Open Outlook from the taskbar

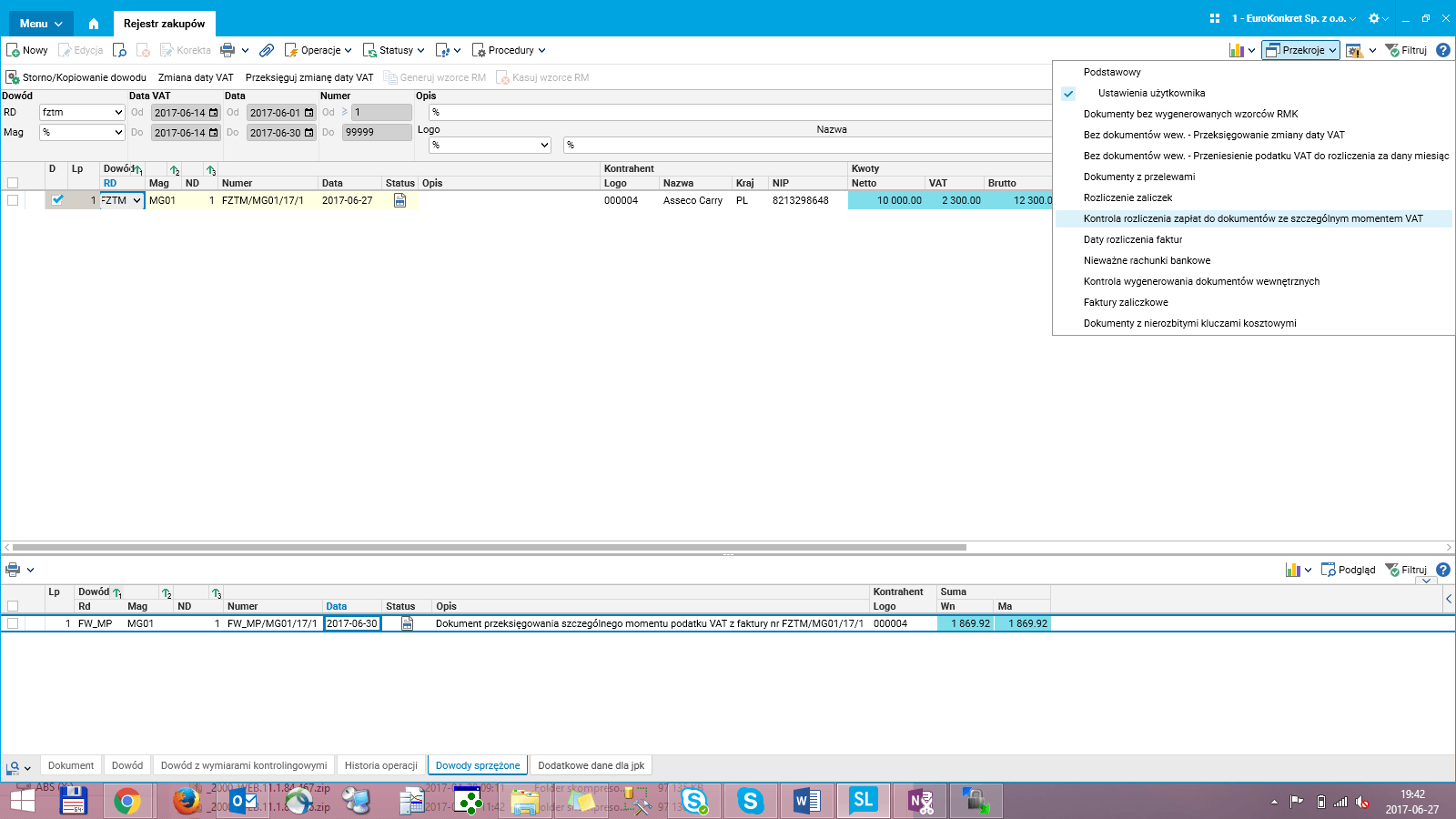242,801
